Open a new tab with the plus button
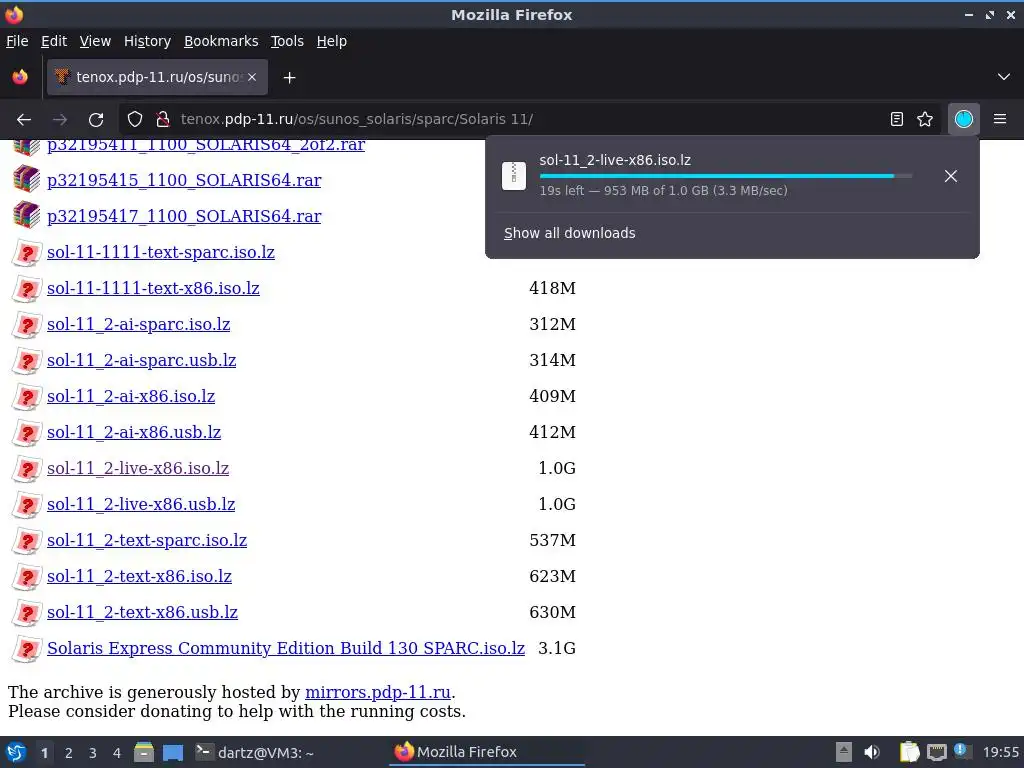1024x768 pixels. click(289, 78)
